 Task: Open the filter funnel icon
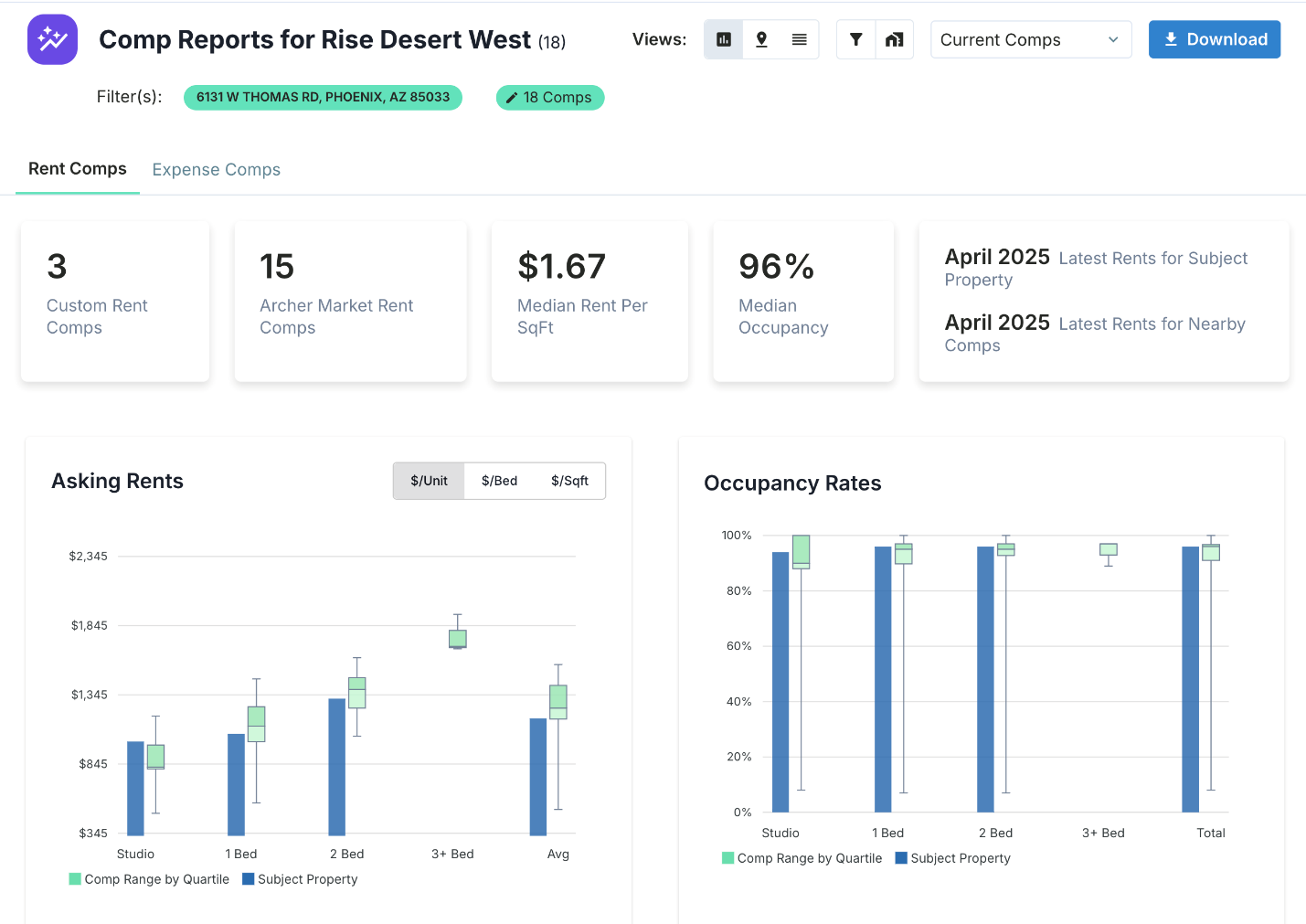click(x=855, y=38)
